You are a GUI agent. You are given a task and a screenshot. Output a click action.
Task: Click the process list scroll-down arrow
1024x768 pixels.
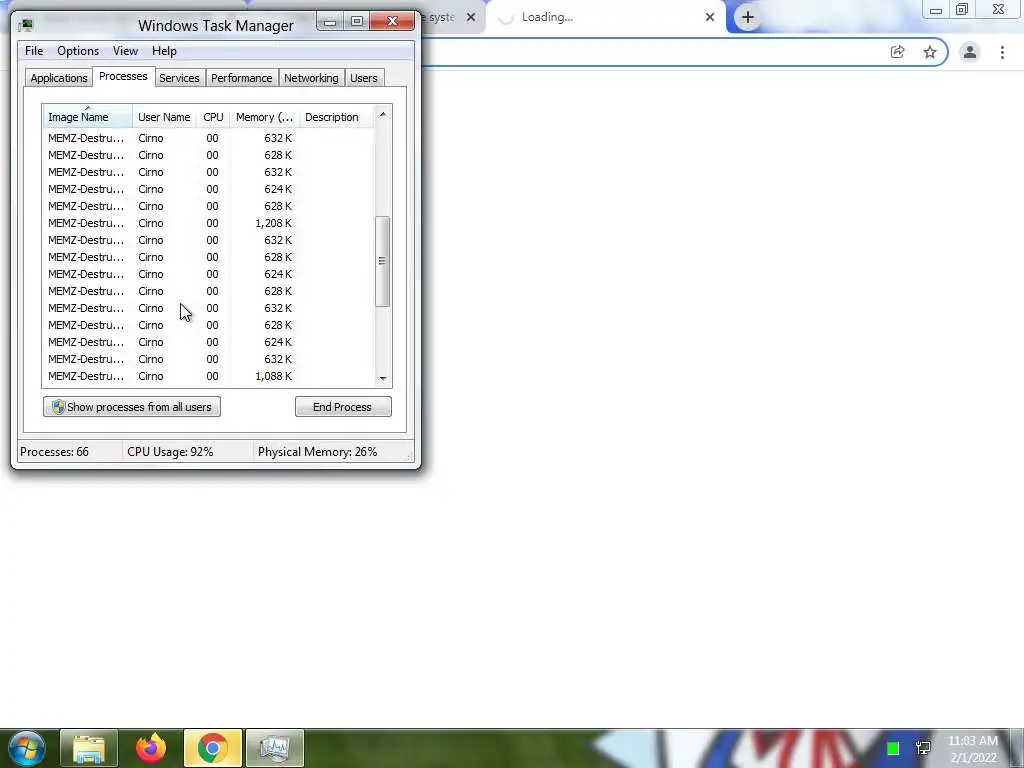(x=383, y=378)
